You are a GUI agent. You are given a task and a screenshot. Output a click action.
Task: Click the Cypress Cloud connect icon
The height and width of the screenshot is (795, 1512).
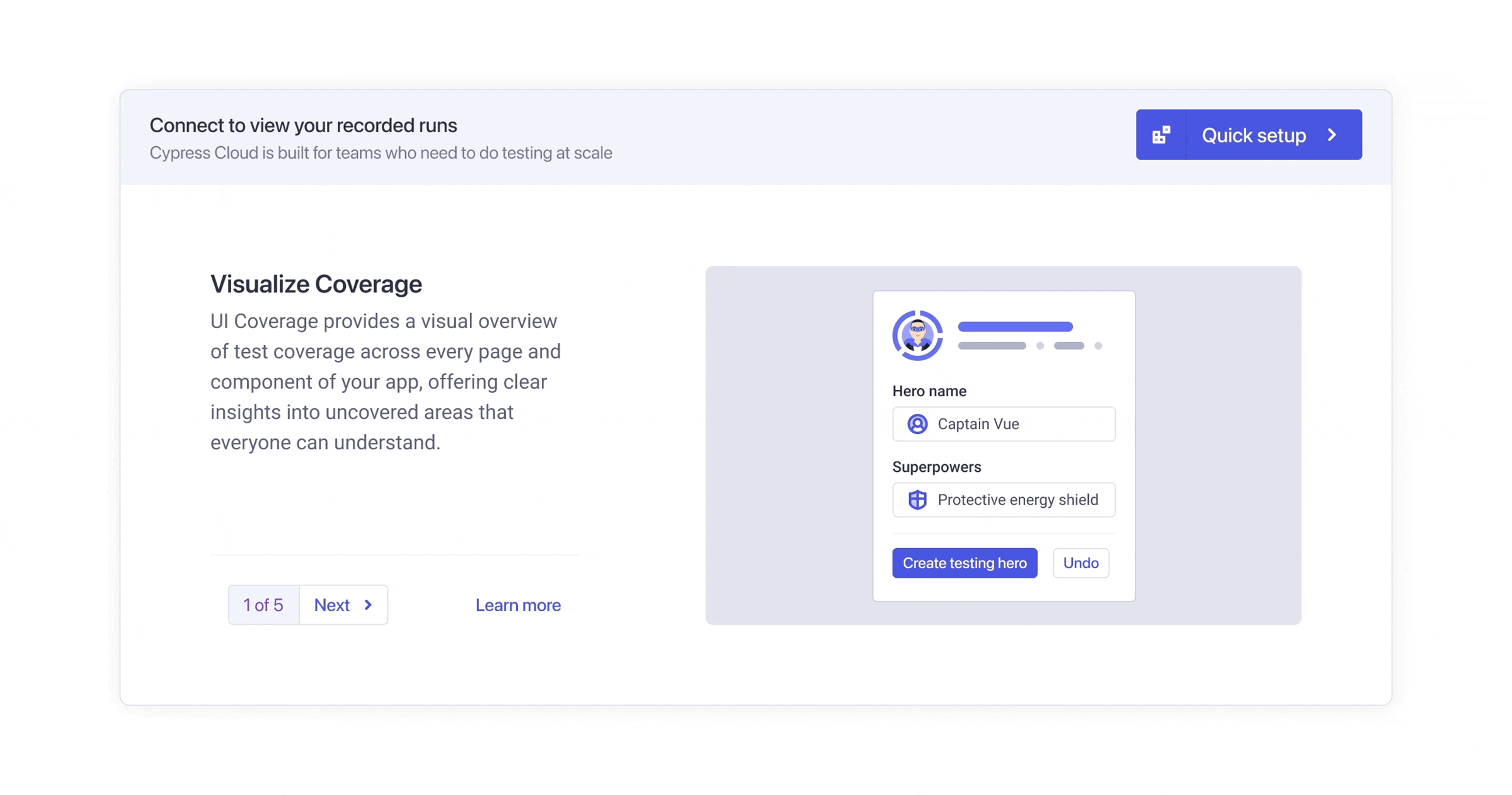(1160, 135)
